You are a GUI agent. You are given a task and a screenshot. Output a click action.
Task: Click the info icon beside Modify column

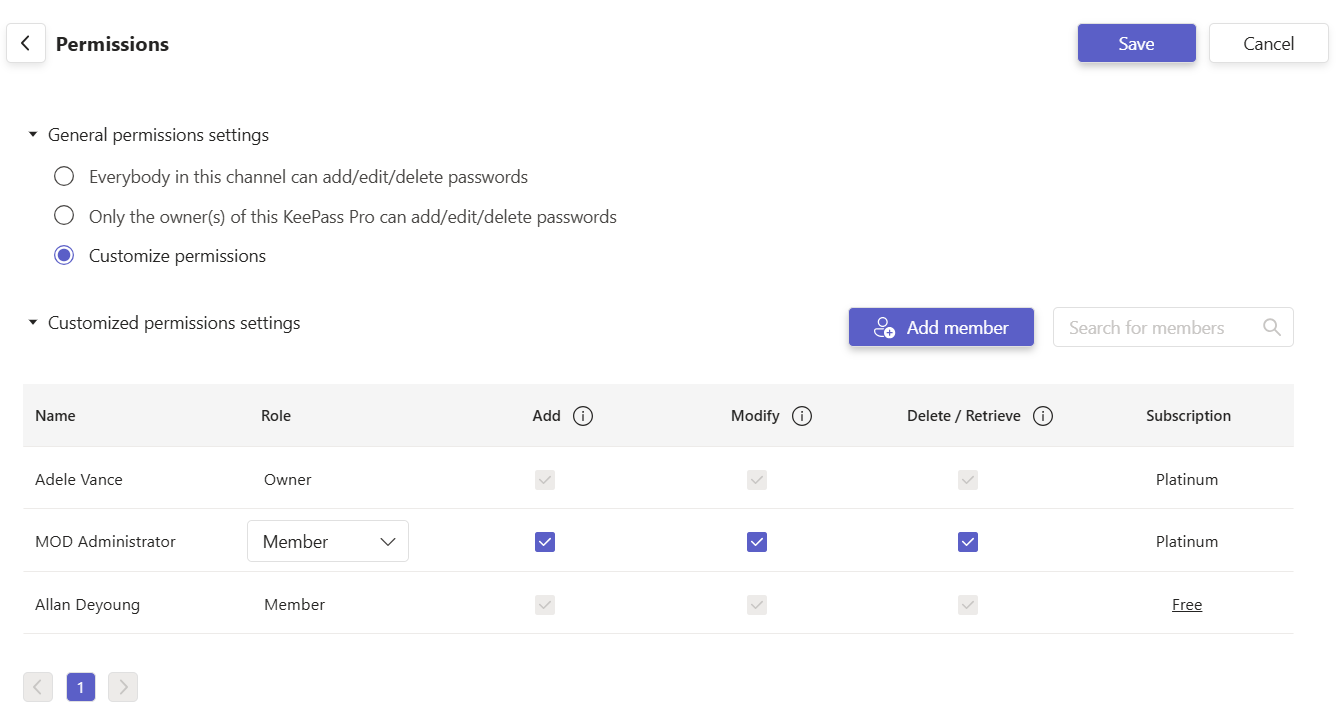(801, 416)
